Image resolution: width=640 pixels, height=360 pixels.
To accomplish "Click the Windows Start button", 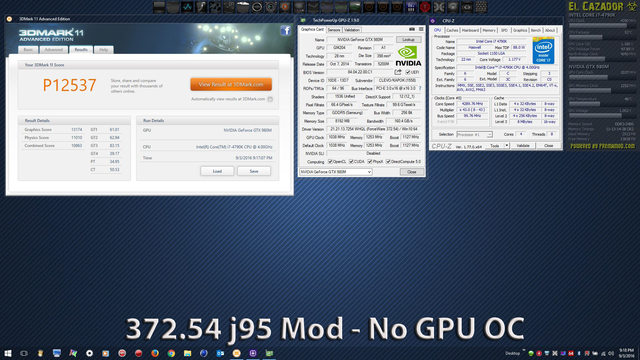I will tap(8, 353).
